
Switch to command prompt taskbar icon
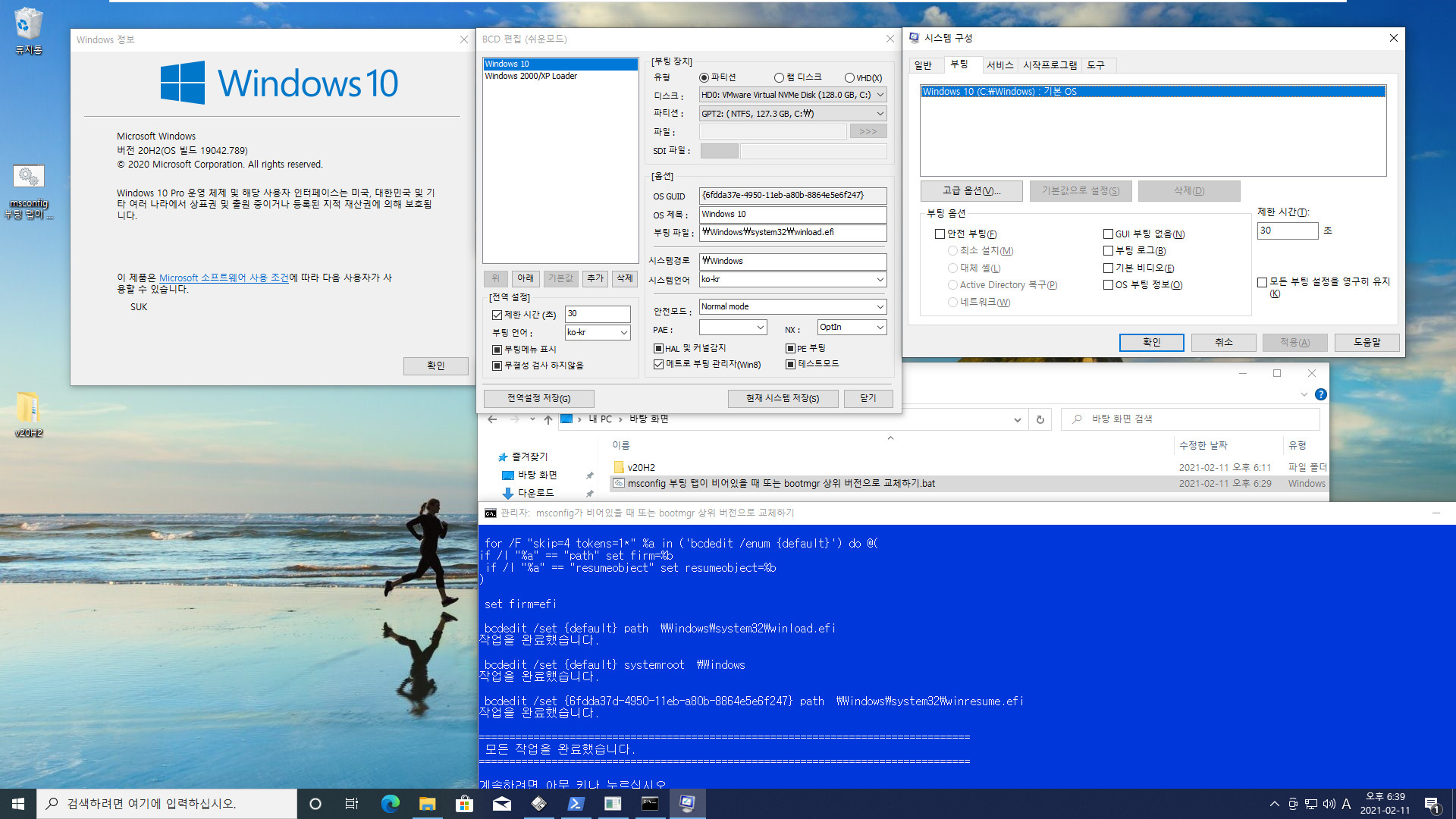pyautogui.click(x=650, y=804)
